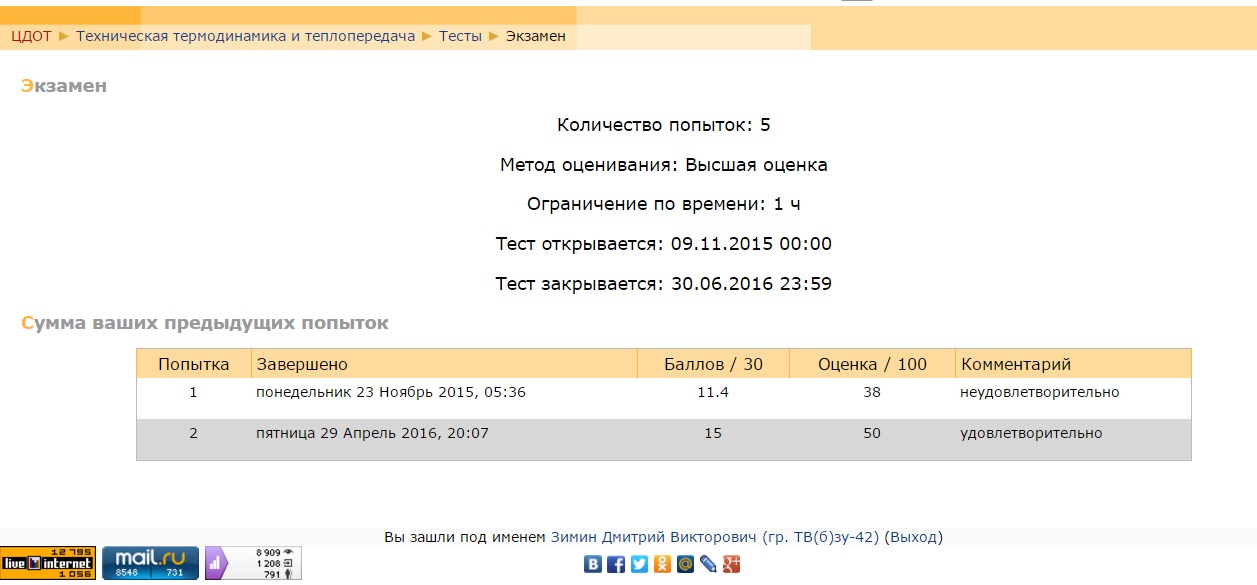Click the Выход logout link
This screenshot has width=1257, height=585.
point(914,537)
